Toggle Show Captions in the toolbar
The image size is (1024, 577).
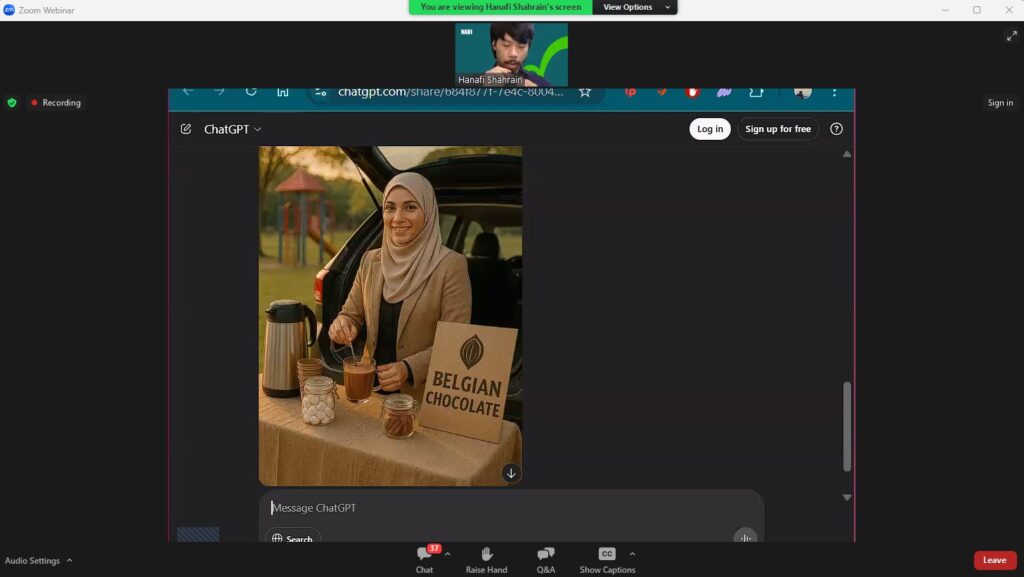606,556
